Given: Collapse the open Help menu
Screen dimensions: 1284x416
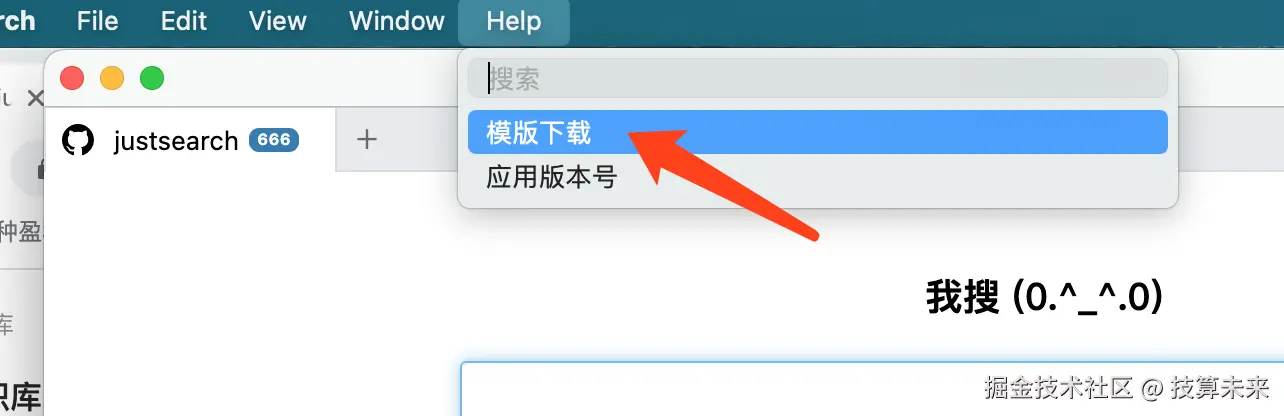Looking at the screenshot, I should [x=514, y=21].
